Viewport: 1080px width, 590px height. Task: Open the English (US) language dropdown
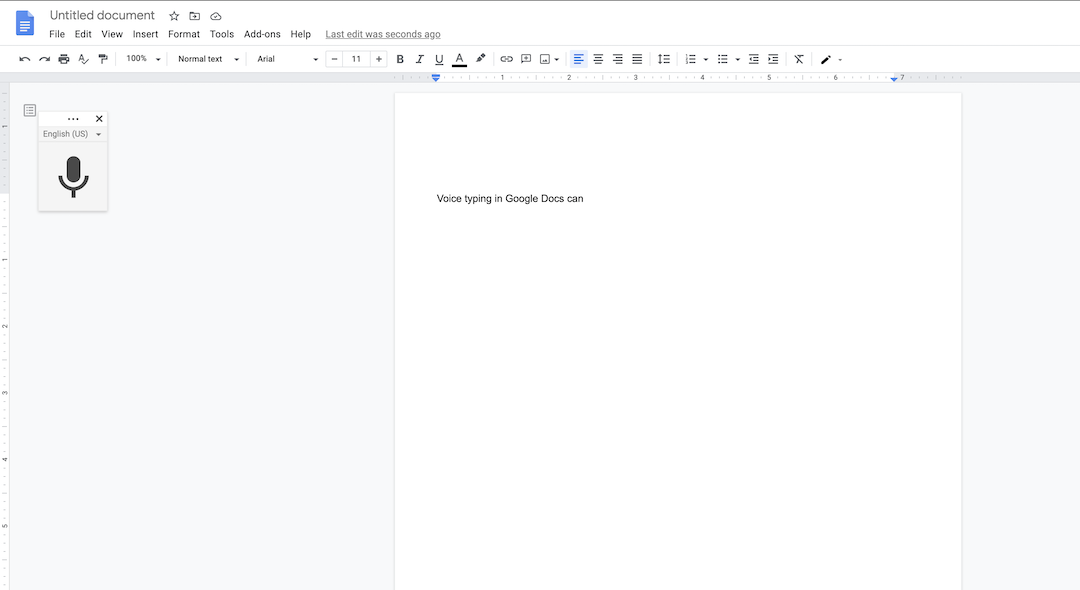pos(72,134)
